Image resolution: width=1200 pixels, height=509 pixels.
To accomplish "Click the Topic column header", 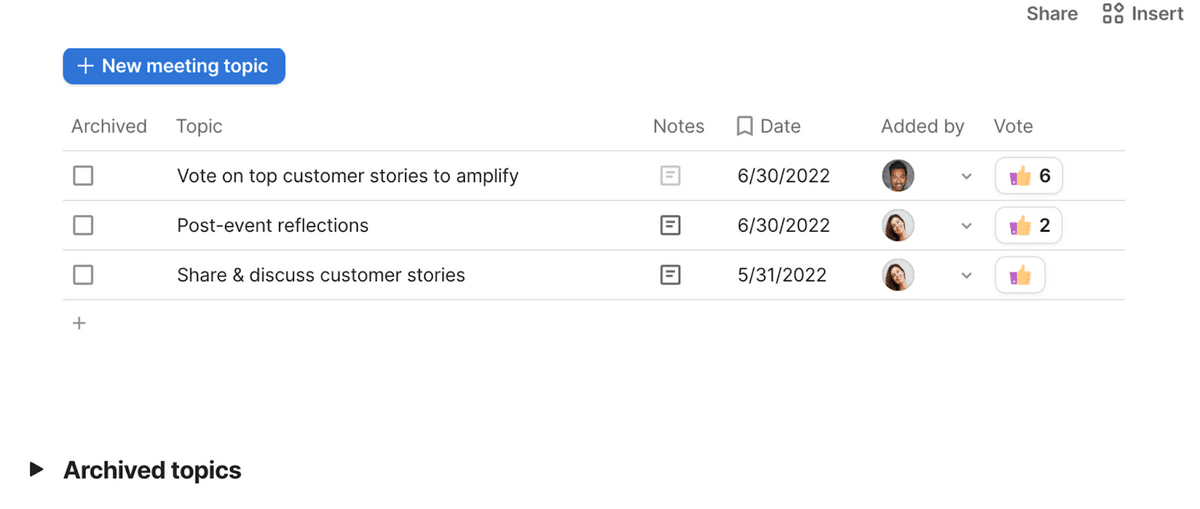I will (x=199, y=126).
